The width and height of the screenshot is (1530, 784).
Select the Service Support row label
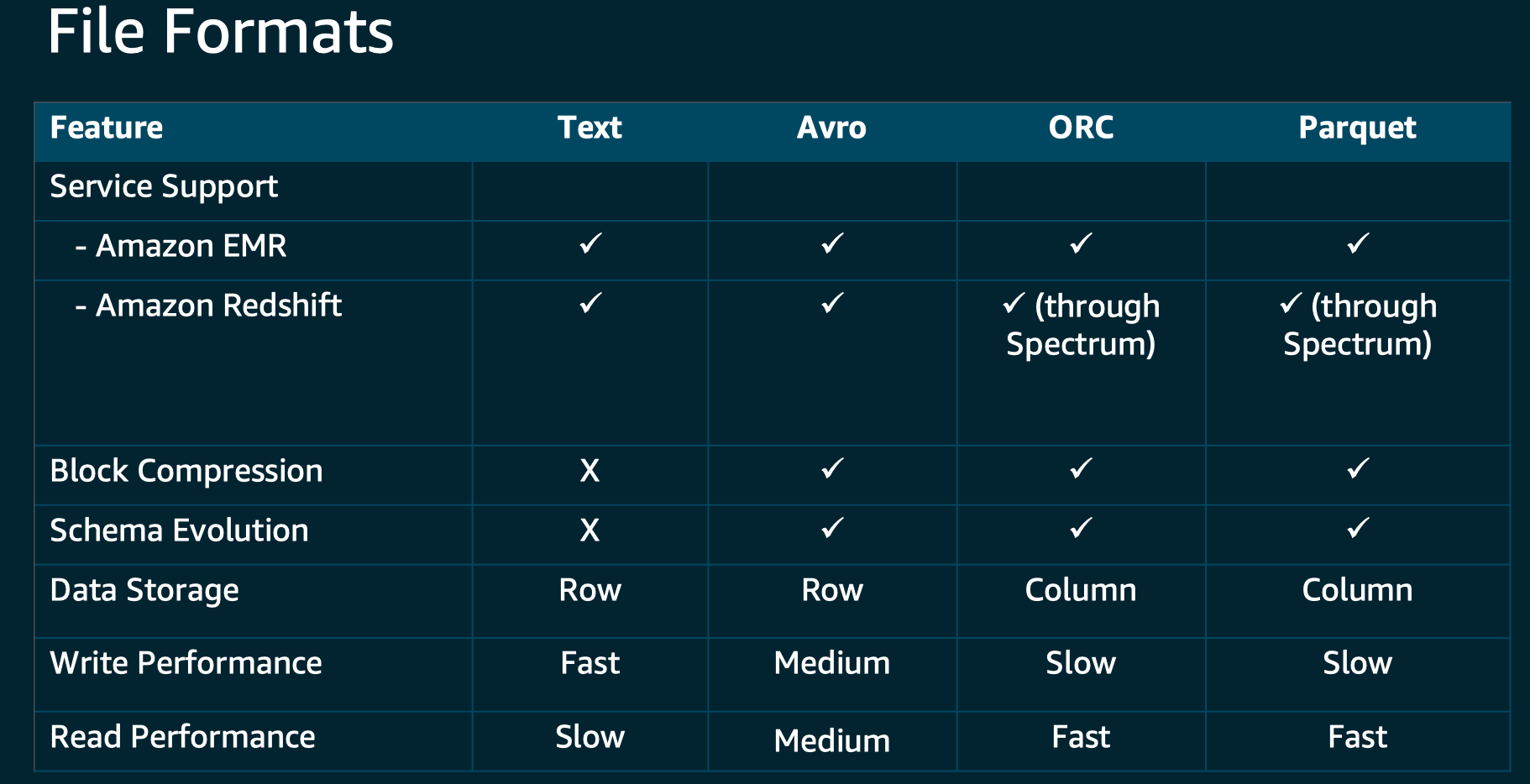pyautogui.click(x=164, y=187)
